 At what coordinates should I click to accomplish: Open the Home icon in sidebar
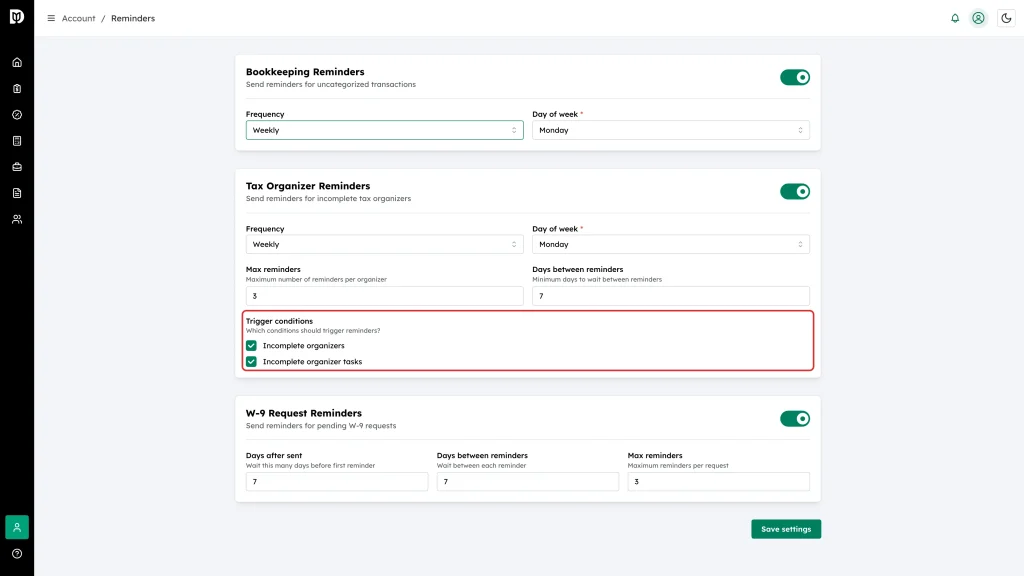point(17,63)
